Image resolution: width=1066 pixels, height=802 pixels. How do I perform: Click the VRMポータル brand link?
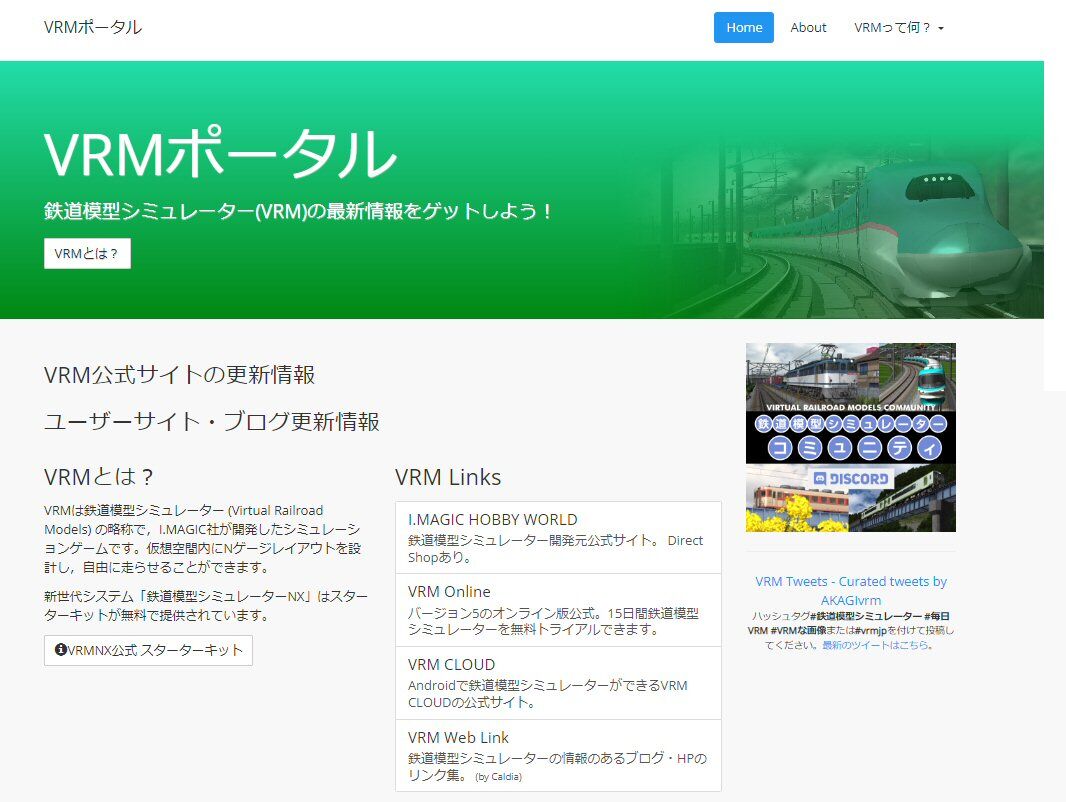tap(92, 27)
